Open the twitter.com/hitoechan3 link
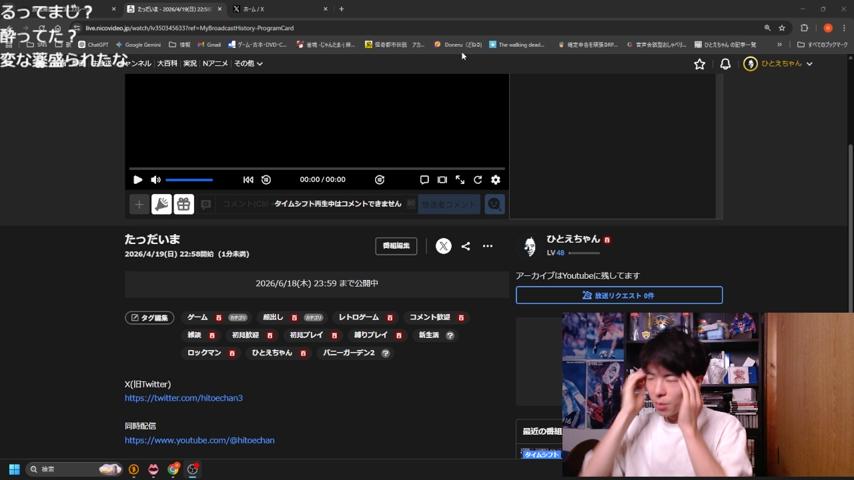 tap(184, 398)
